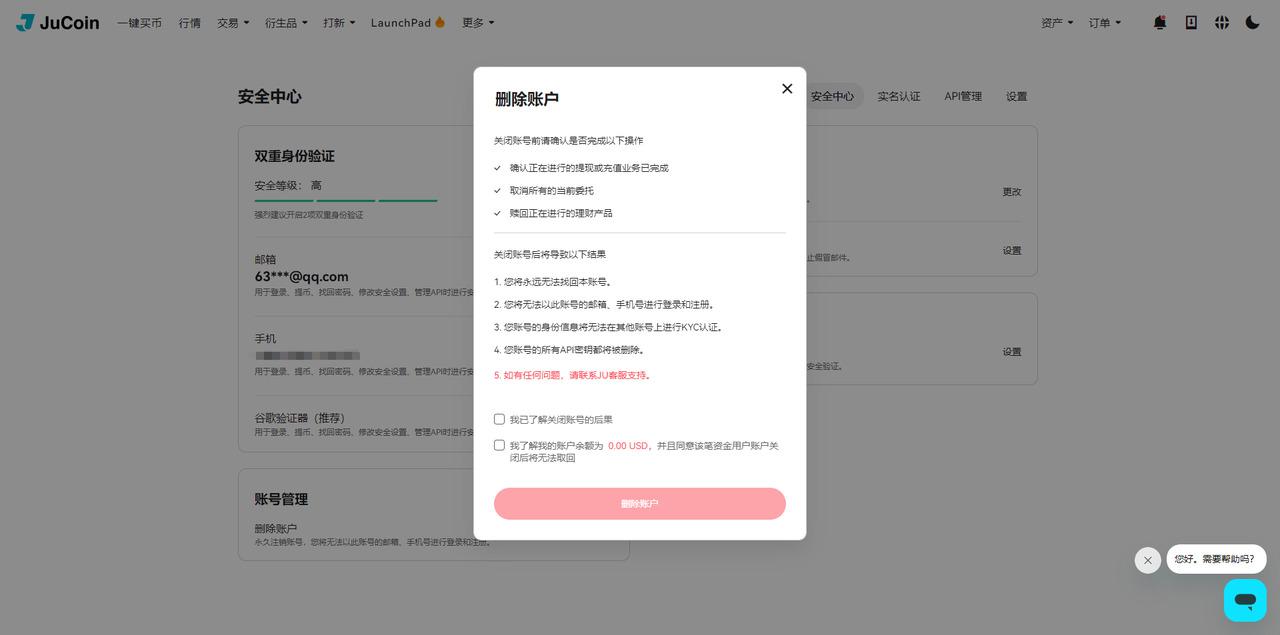Expand the 交易 dropdown
This screenshot has height=635, width=1280.
[x=234, y=22]
